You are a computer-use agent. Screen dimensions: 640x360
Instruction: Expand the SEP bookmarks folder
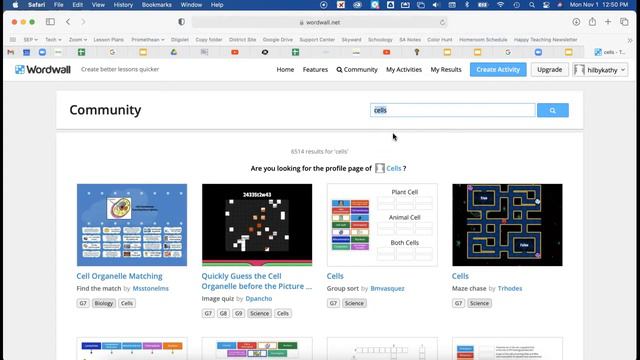pos(30,40)
